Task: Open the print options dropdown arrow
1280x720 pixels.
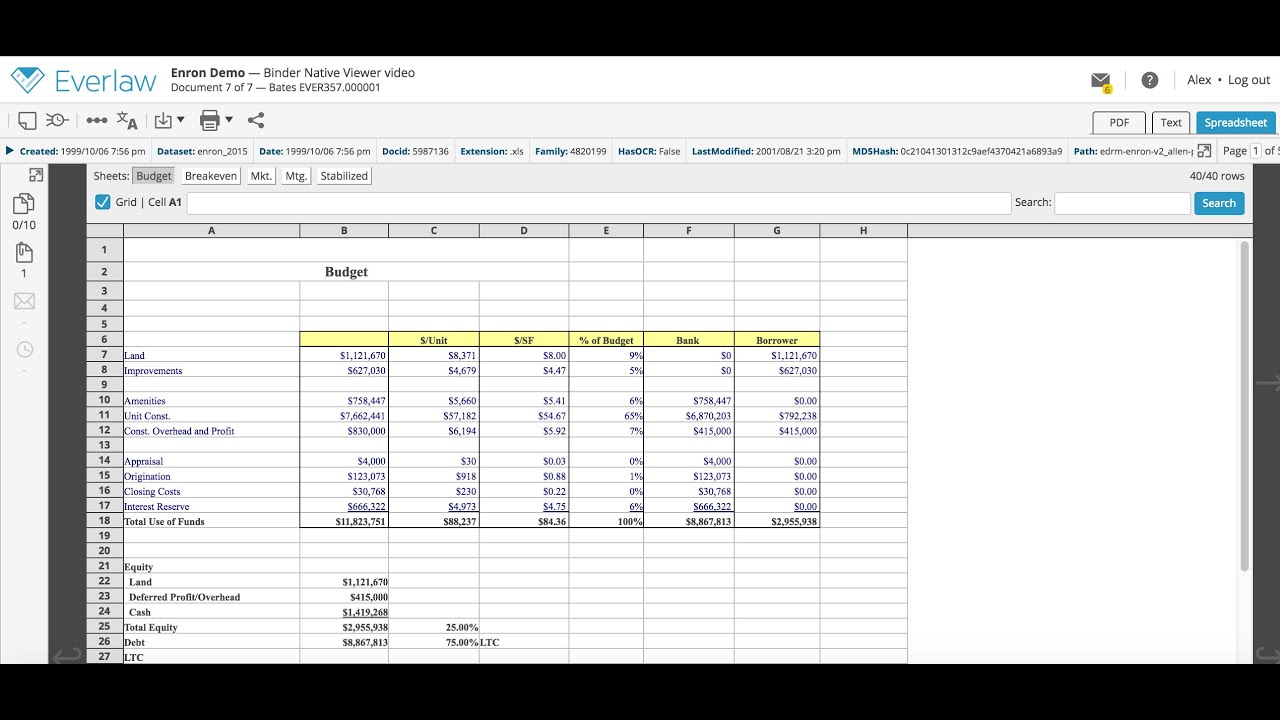Action: pyautogui.click(x=229, y=120)
